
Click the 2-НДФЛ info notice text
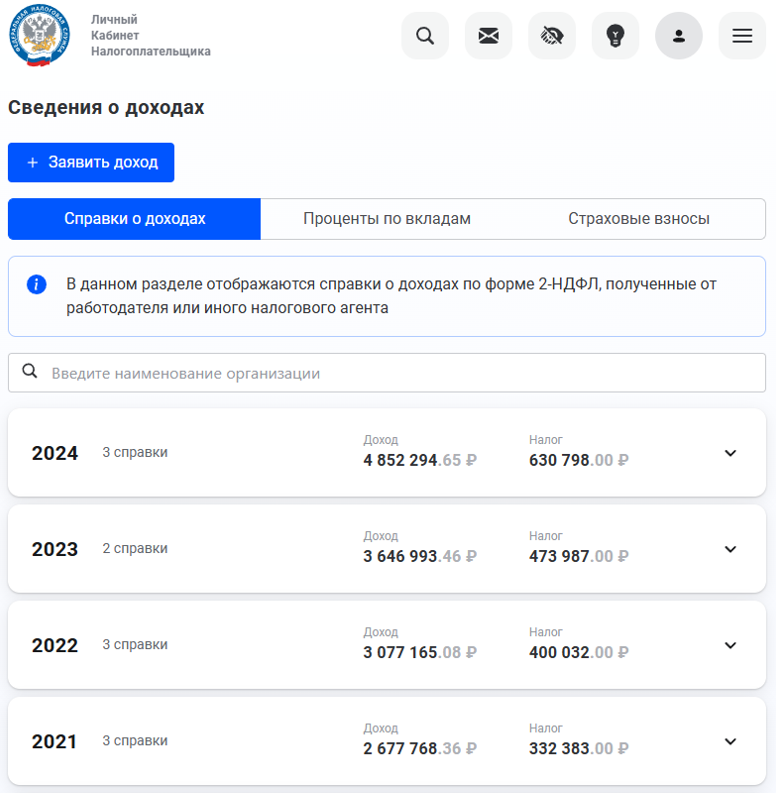[x=391, y=296]
